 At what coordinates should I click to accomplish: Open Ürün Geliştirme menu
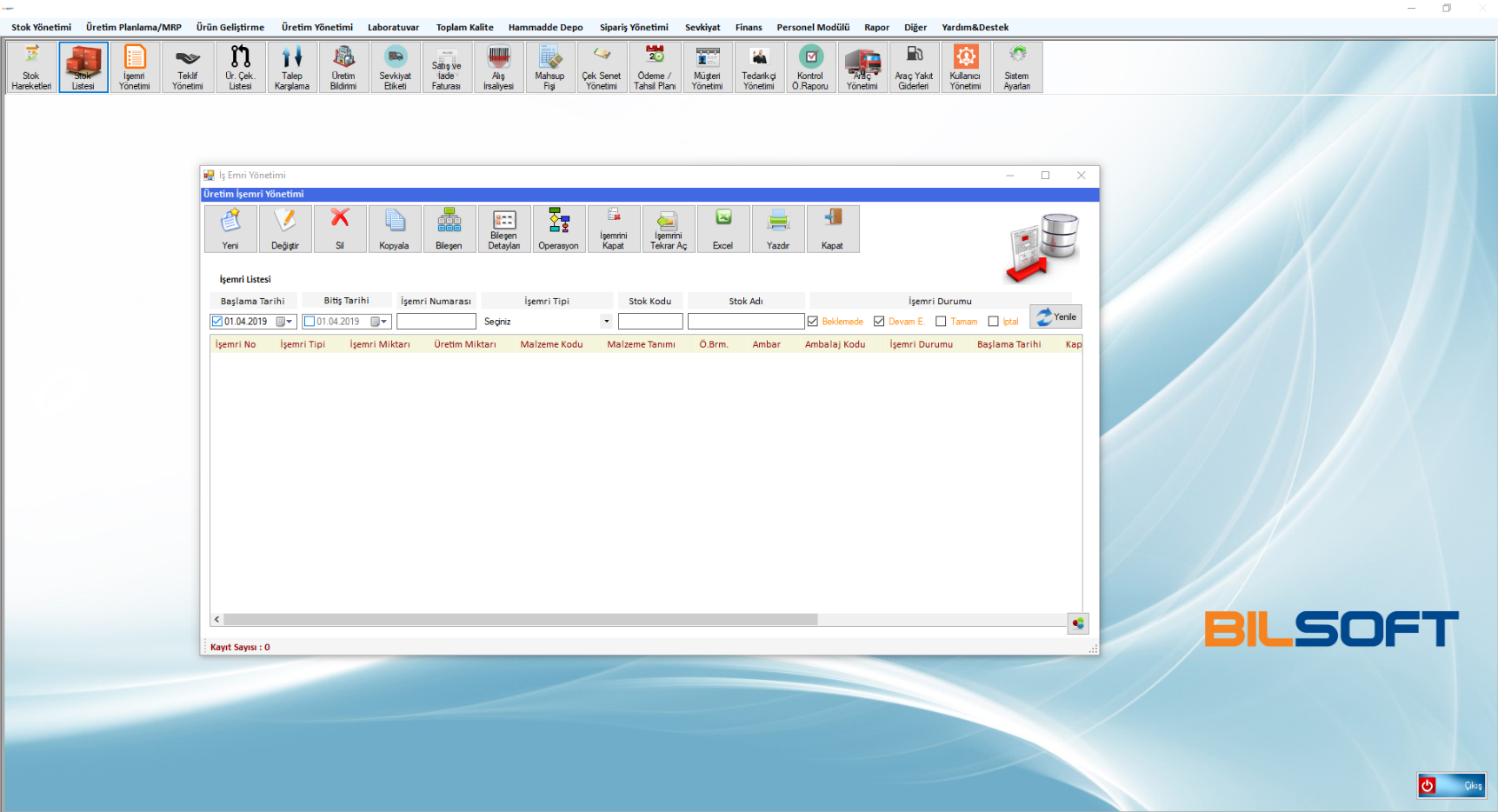(230, 27)
